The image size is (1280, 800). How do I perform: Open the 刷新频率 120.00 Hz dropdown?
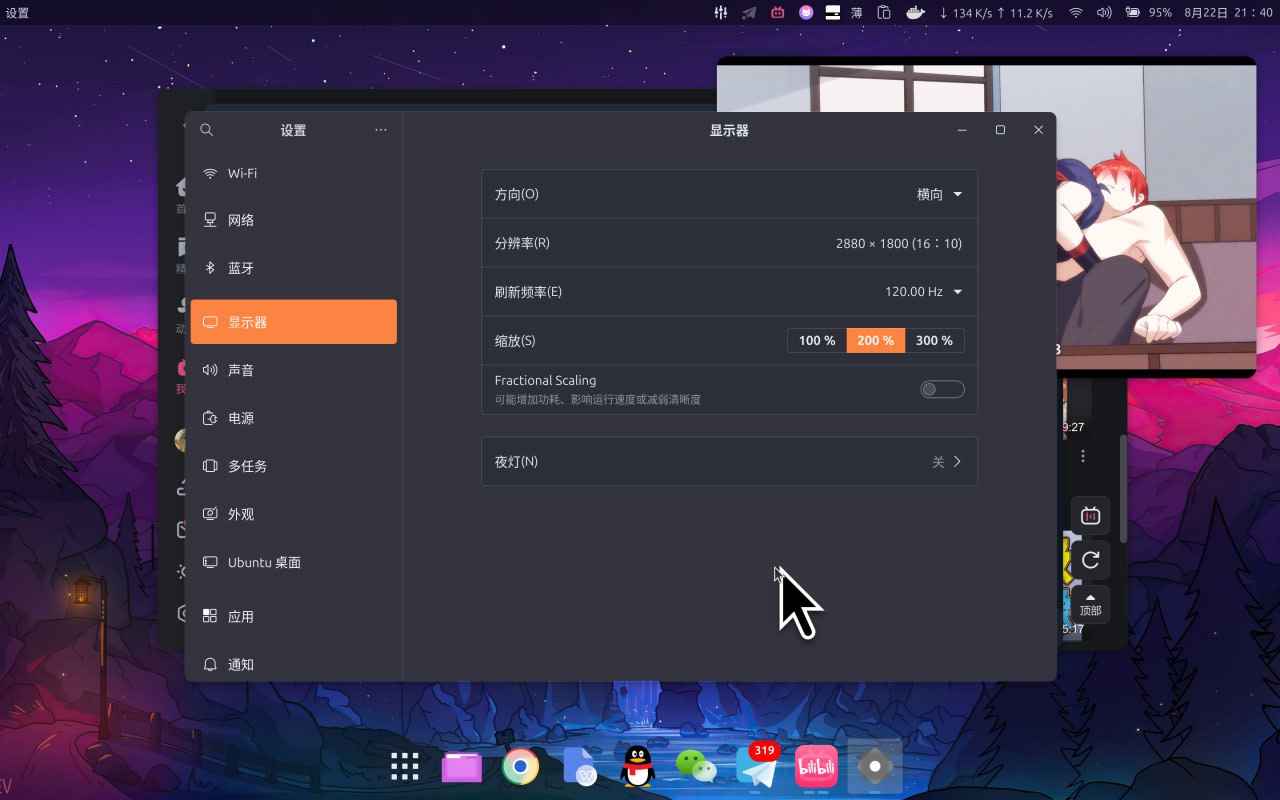coord(923,292)
